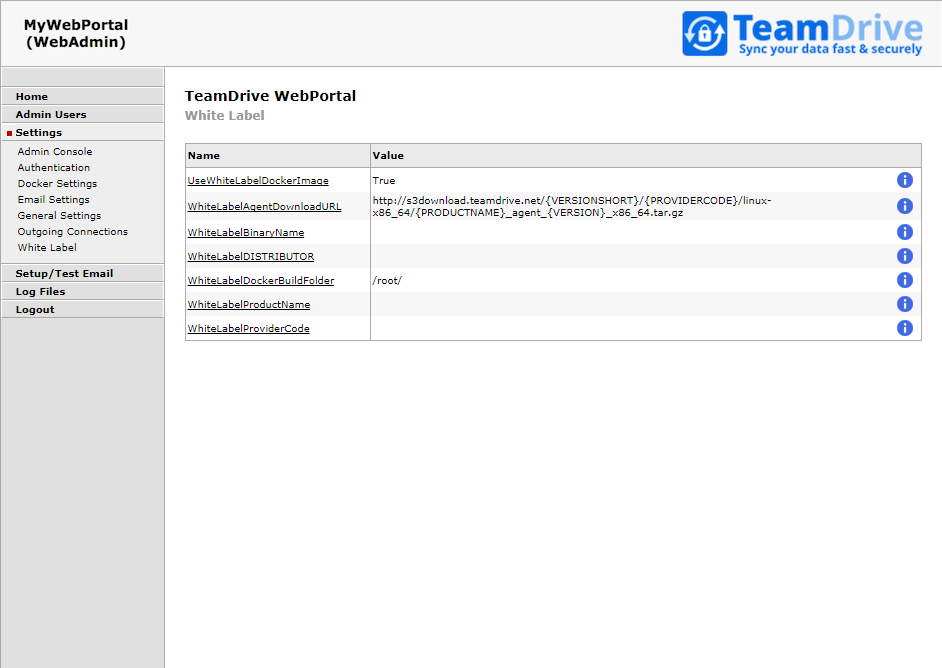Open Setup/Test Email page
The width and height of the screenshot is (942, 668).
click(x=82, y=273)
